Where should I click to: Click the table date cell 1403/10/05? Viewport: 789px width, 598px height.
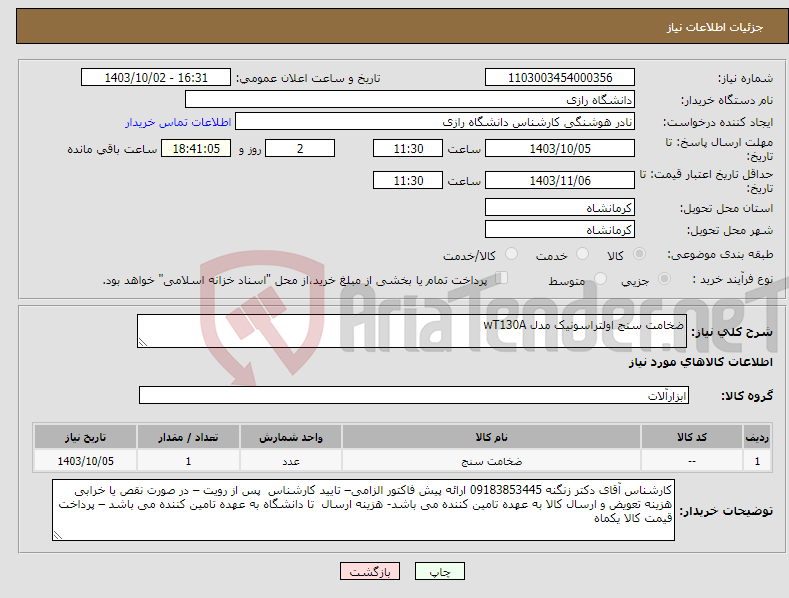click(x=86, y=461)
